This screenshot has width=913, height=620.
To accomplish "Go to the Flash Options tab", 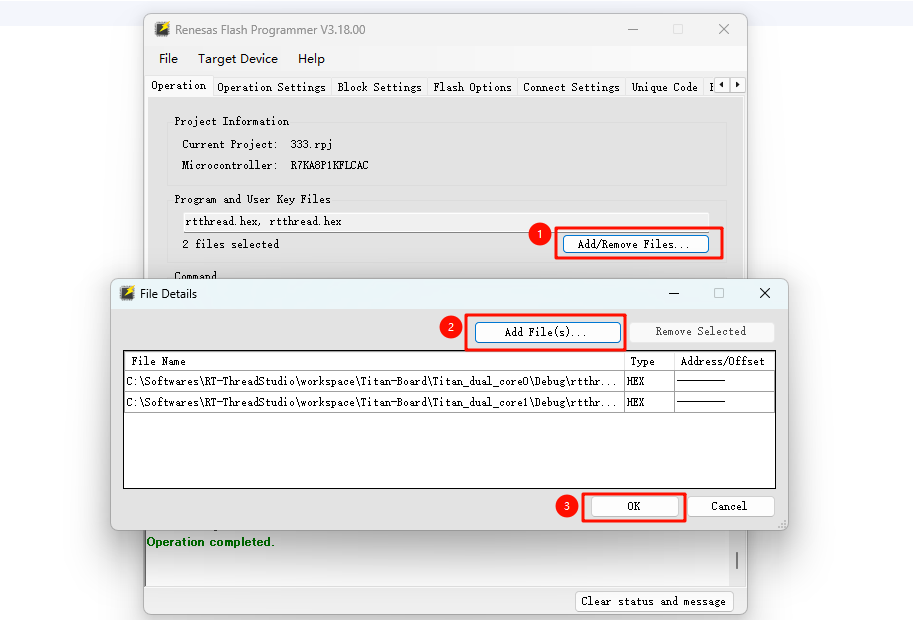I will tap(472, 87).
